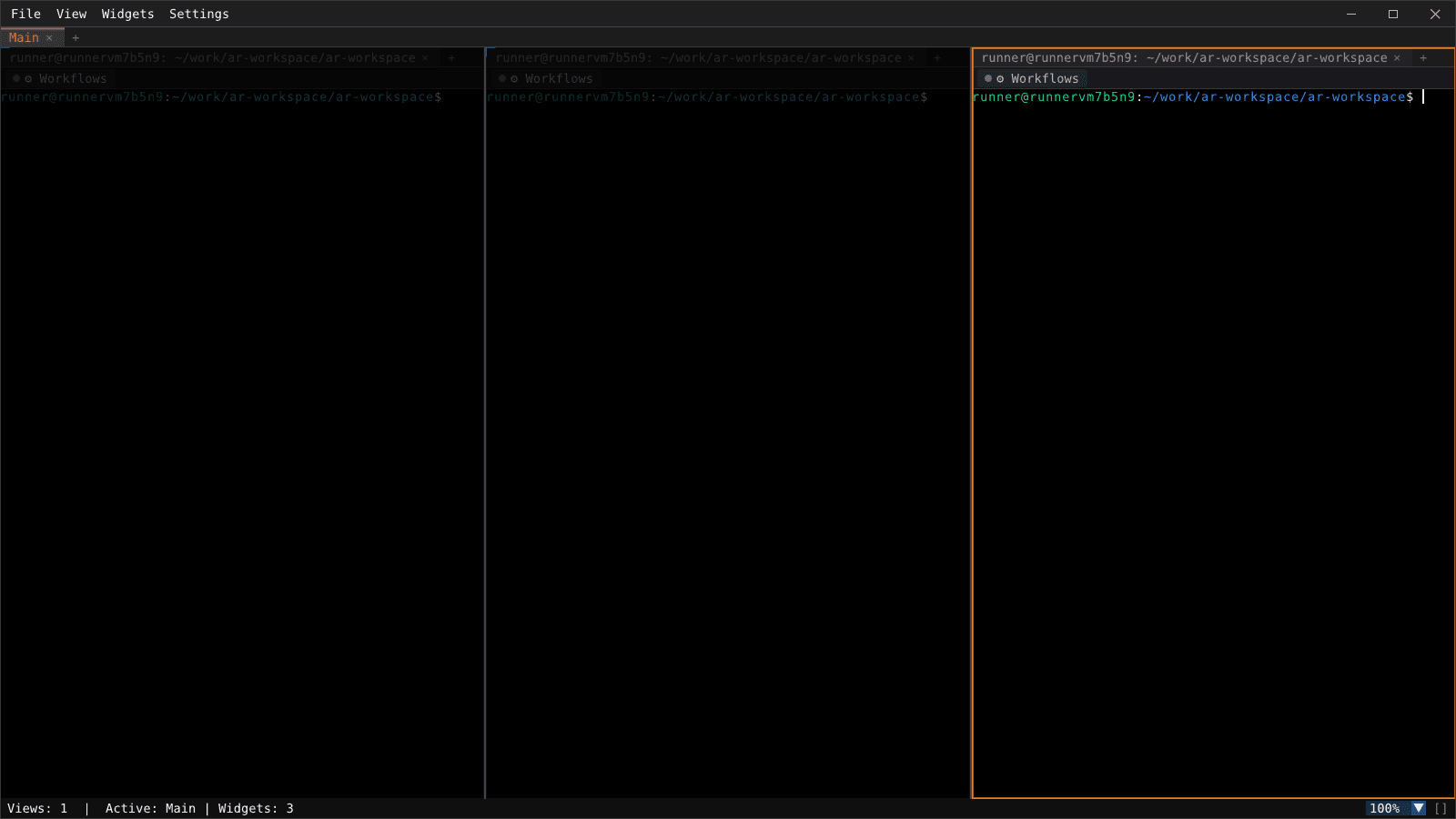Screen dimensions: 1456x819
Task: Close the left pane's terminal tab
Action: [425, 57]
